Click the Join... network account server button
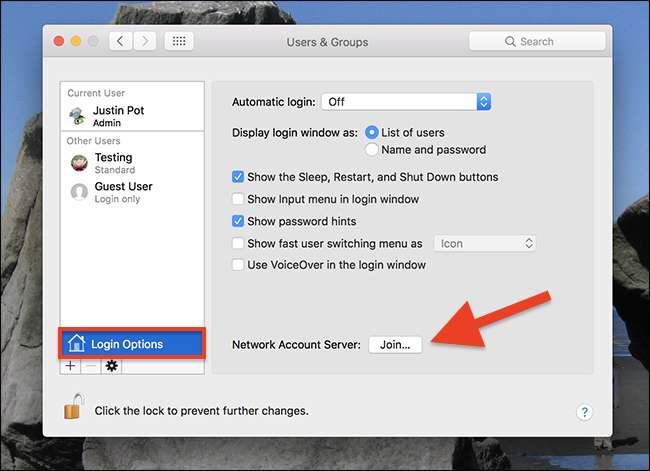 (x=395, y=344)
